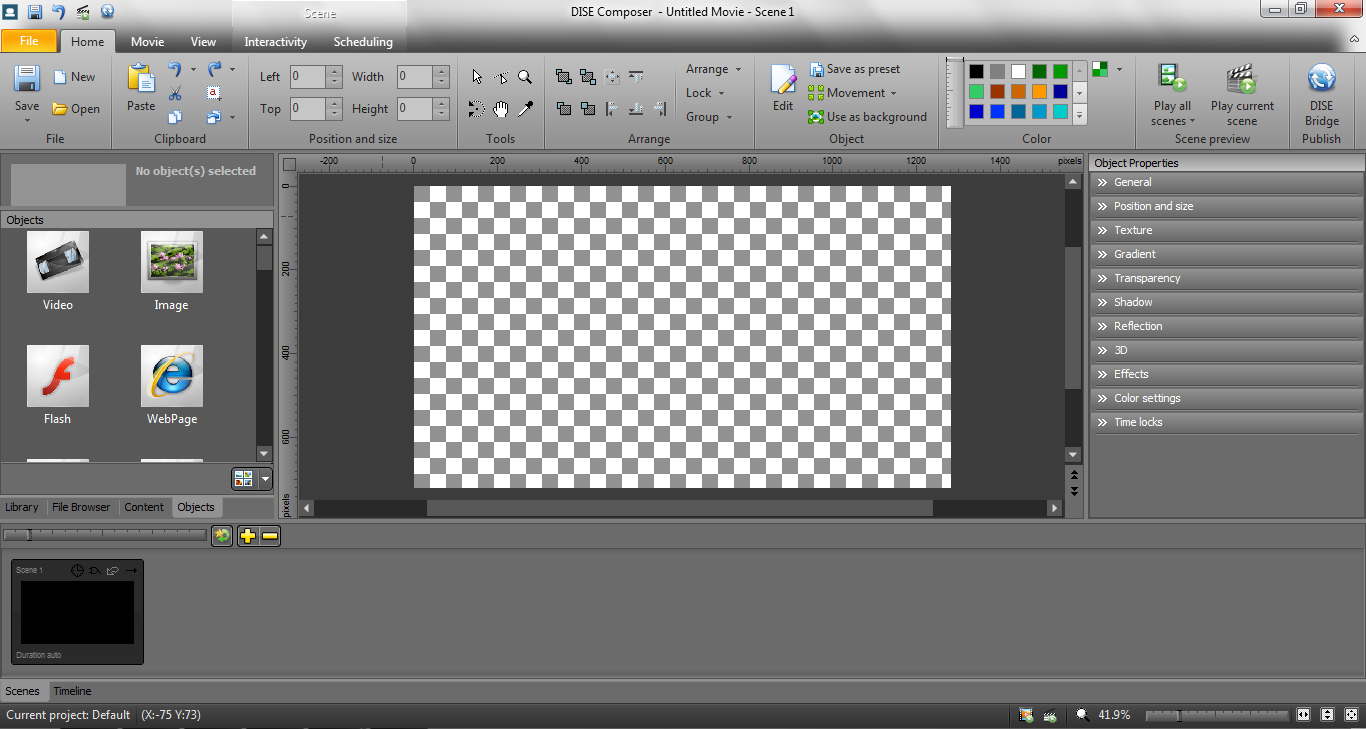Switch to the Interactivity ribbon tab
The image size is (1366, 729).
tap(275, 42)
